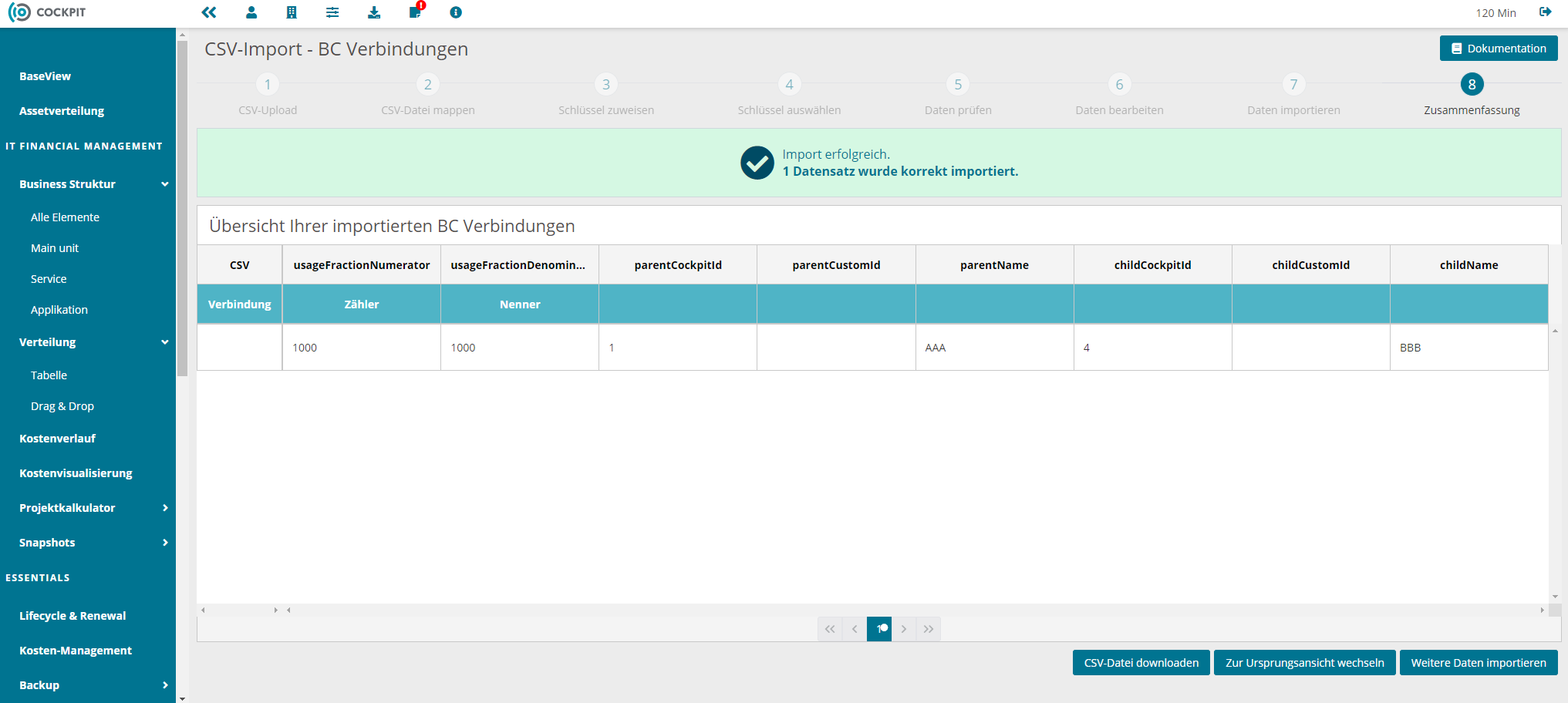Viewport: 1568px width, 703px height.
Task: Open the sliders settings icon
Action: click(332, 12)
